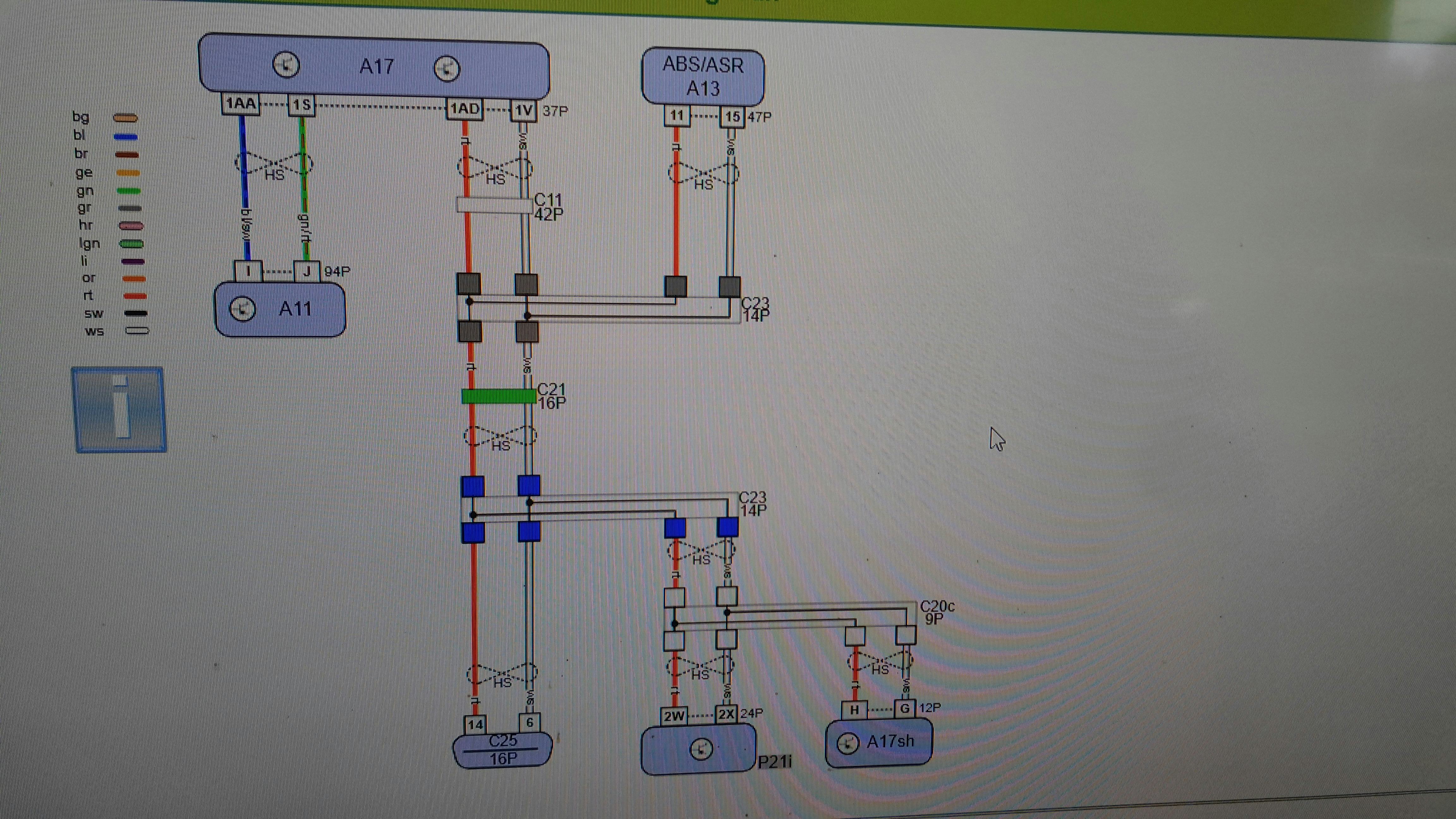Select the ABS/ASR A13 control unit
This screenshot has width=1456, height=819.
(703, 77)
